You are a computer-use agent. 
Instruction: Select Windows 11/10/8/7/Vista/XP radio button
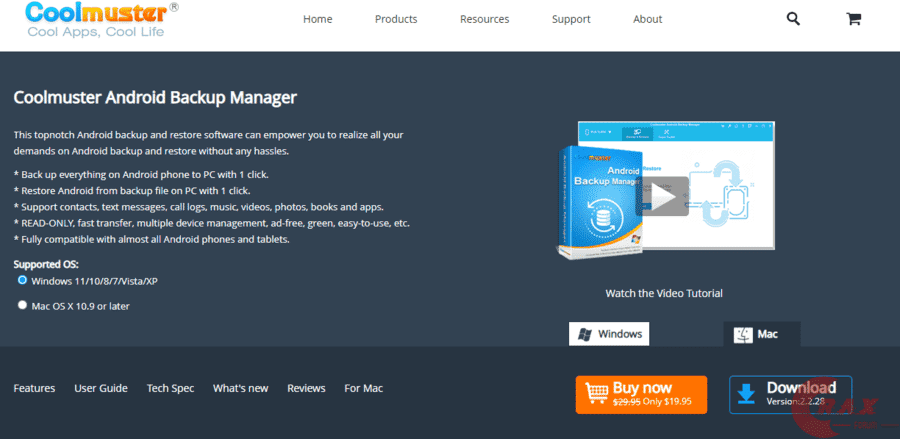(22, 280)
